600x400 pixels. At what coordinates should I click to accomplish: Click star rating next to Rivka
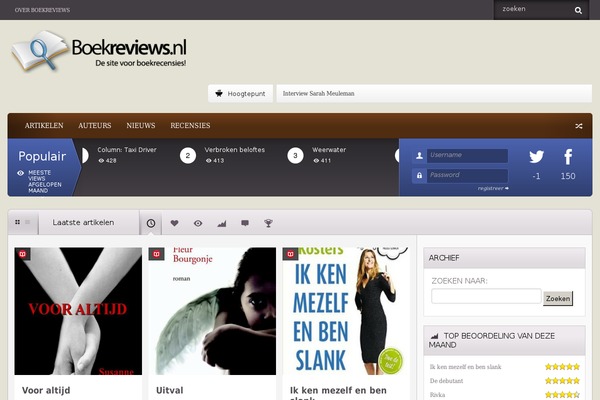pos(562,395)
